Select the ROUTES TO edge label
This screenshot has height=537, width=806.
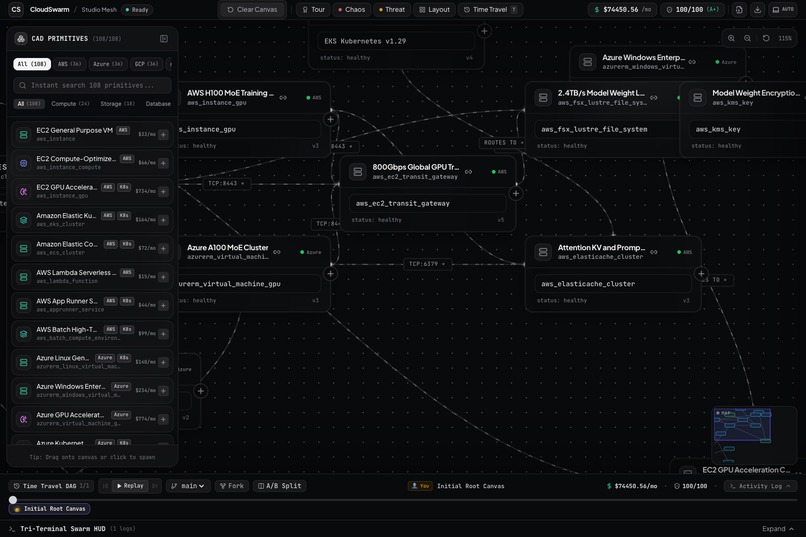(x=503, y=142)
